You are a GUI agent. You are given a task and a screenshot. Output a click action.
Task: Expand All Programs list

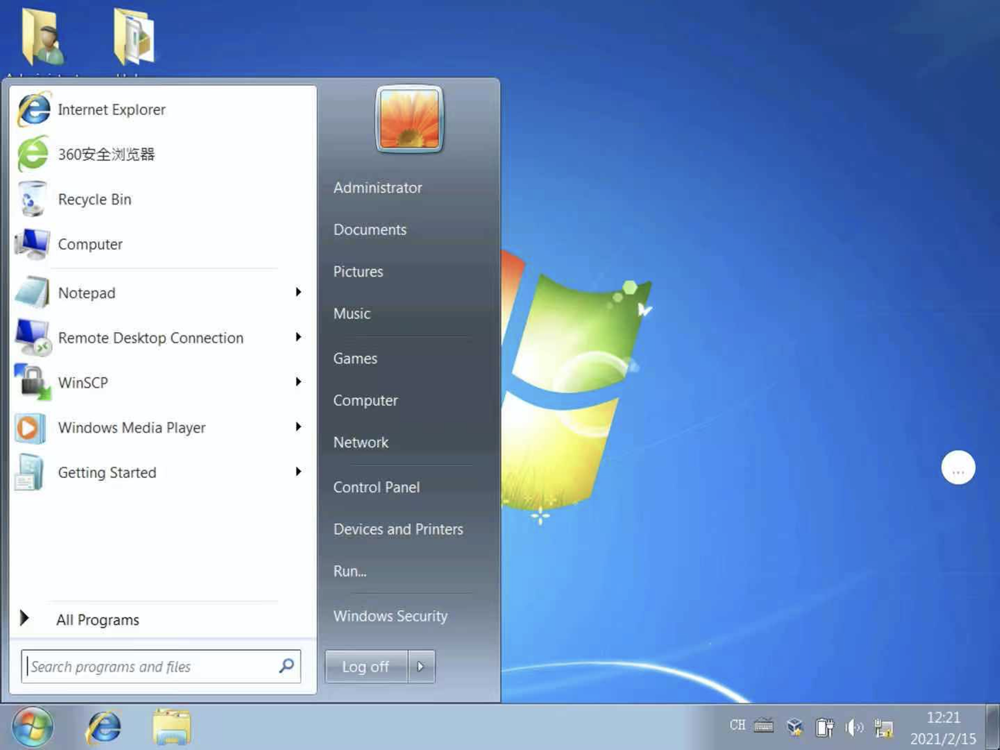pyautogui.click(x=97, y=619)
